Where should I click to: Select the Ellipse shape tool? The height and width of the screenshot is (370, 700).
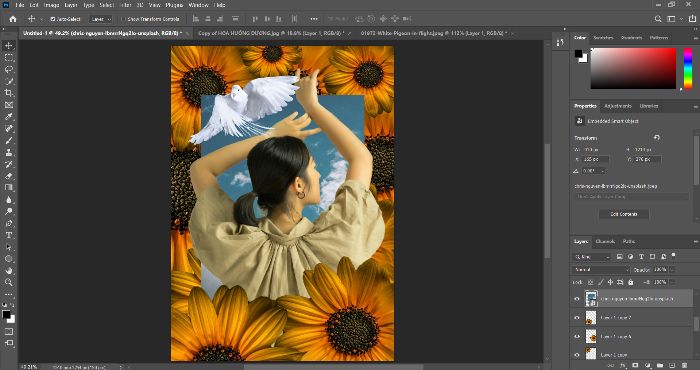(x=8, y=258)
